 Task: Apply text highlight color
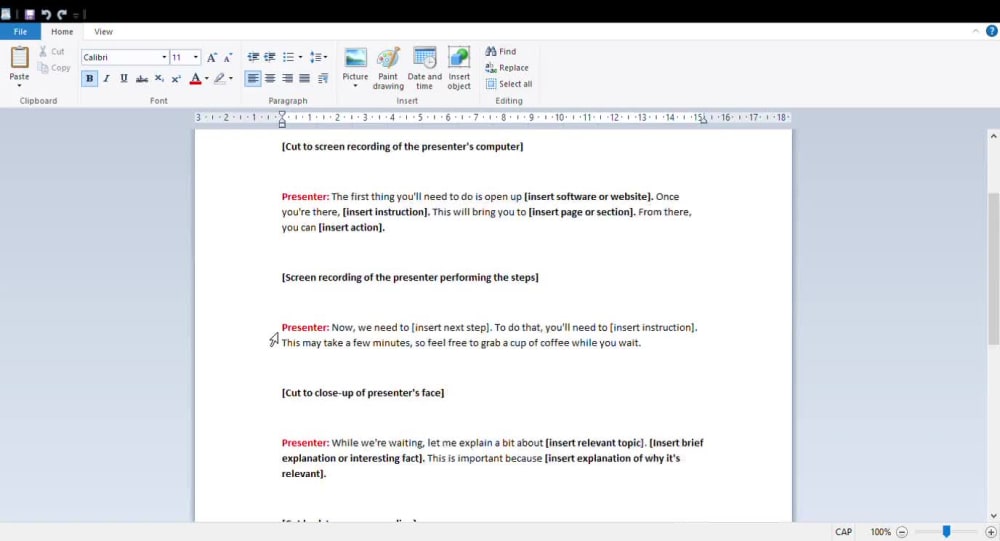click(219, 78)
